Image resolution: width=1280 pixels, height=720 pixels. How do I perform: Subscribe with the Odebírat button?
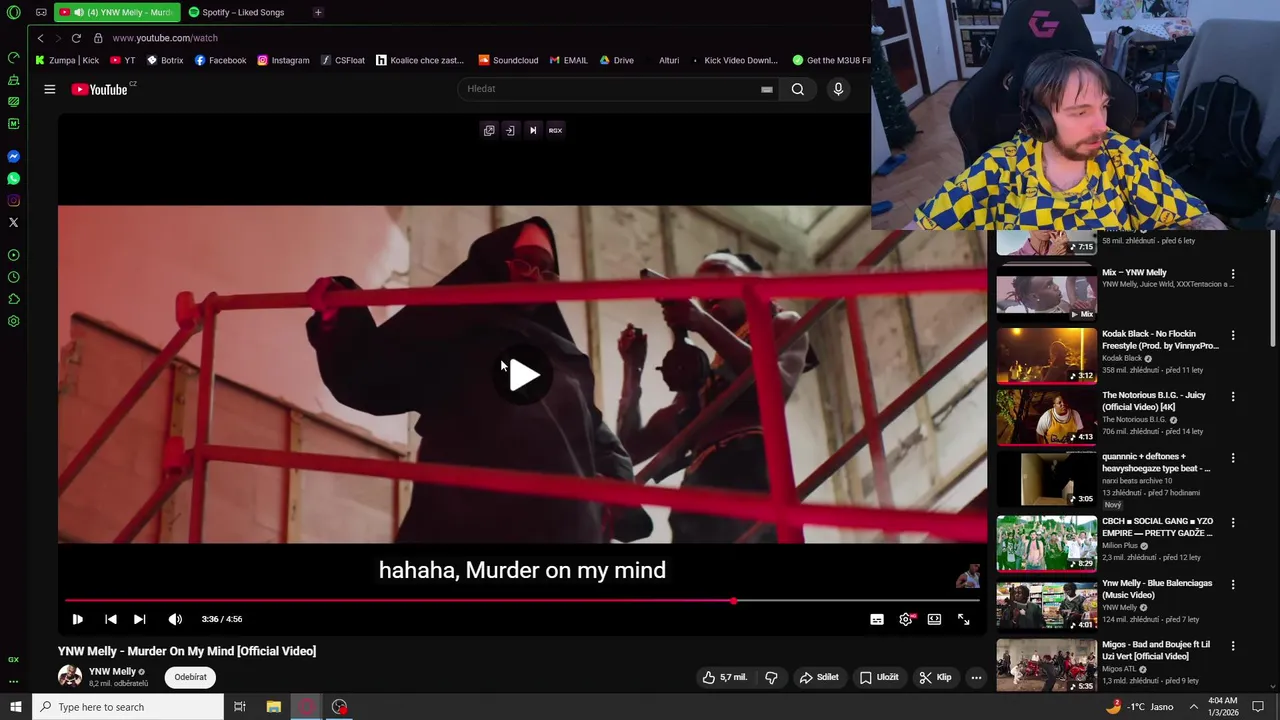click(x=190, y=677)
